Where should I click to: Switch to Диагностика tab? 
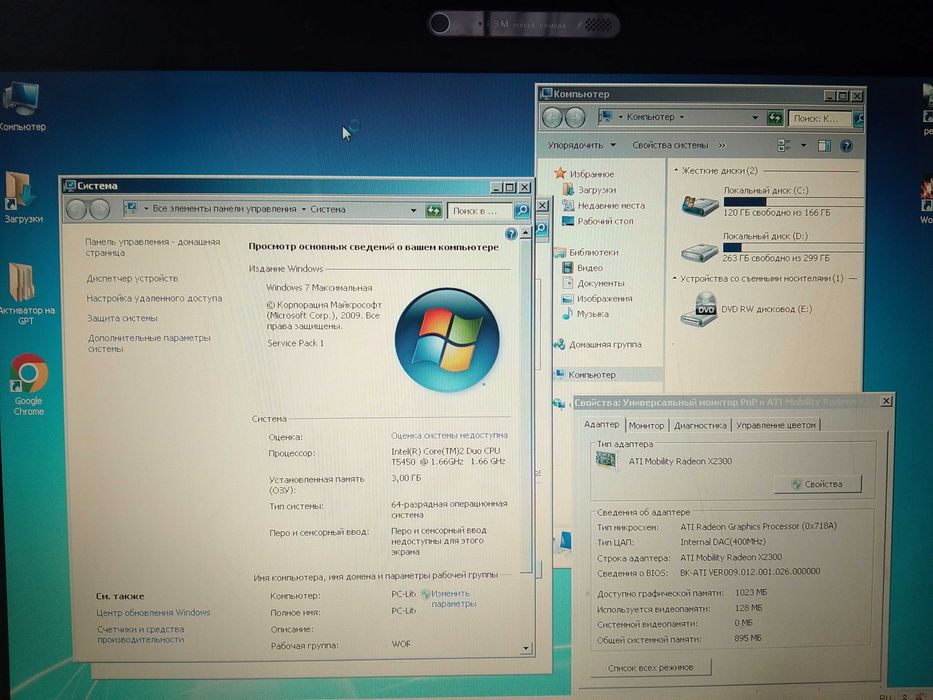[x=700, y=426]
